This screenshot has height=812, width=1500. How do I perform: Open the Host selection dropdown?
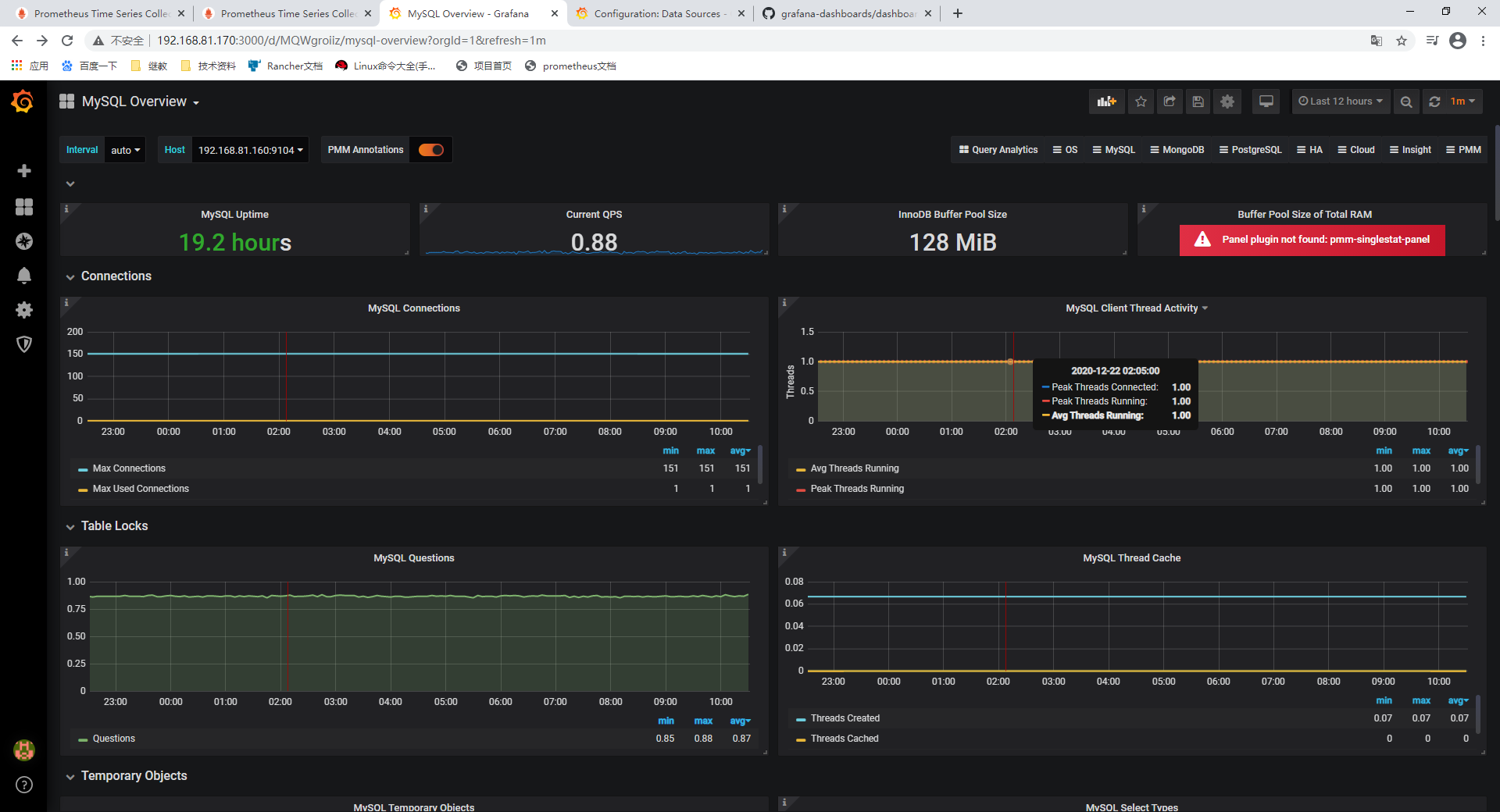tap(248, 149)
